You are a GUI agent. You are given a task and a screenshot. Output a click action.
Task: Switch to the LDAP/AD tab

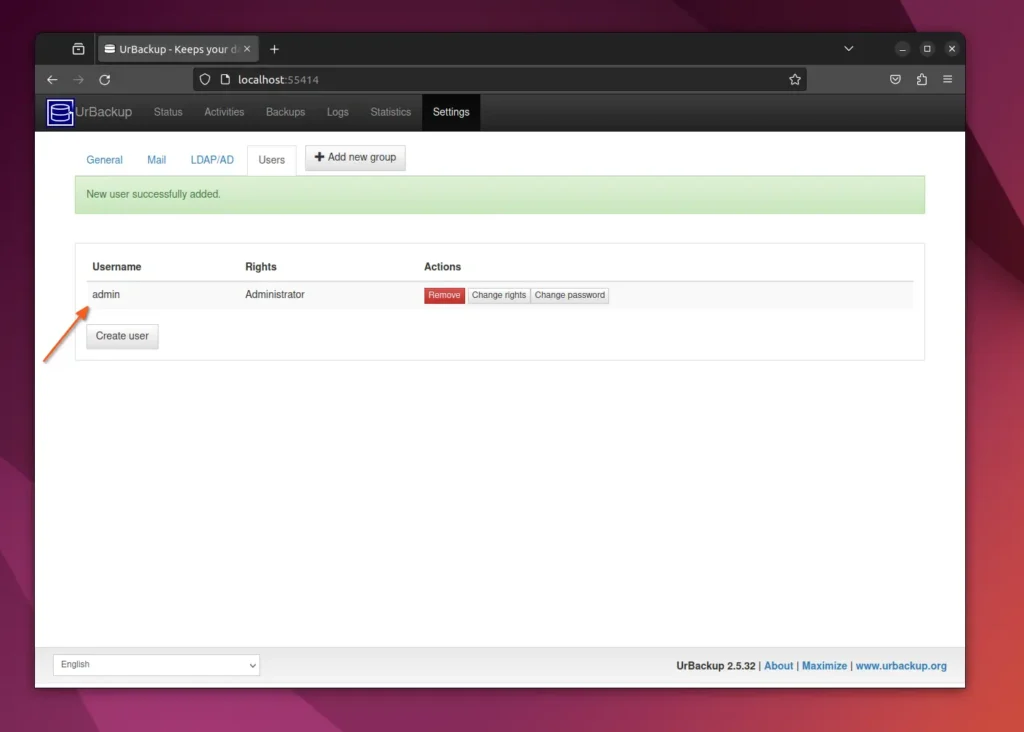[211, 159]
